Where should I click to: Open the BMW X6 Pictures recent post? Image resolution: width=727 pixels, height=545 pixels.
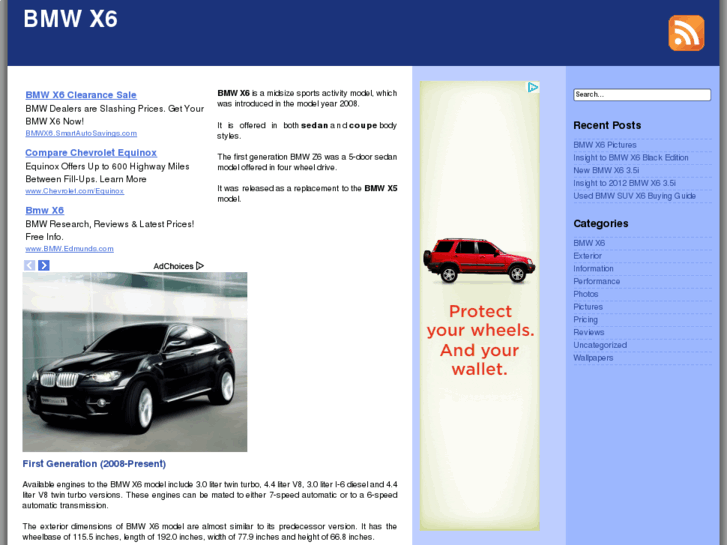pos(605,145)
